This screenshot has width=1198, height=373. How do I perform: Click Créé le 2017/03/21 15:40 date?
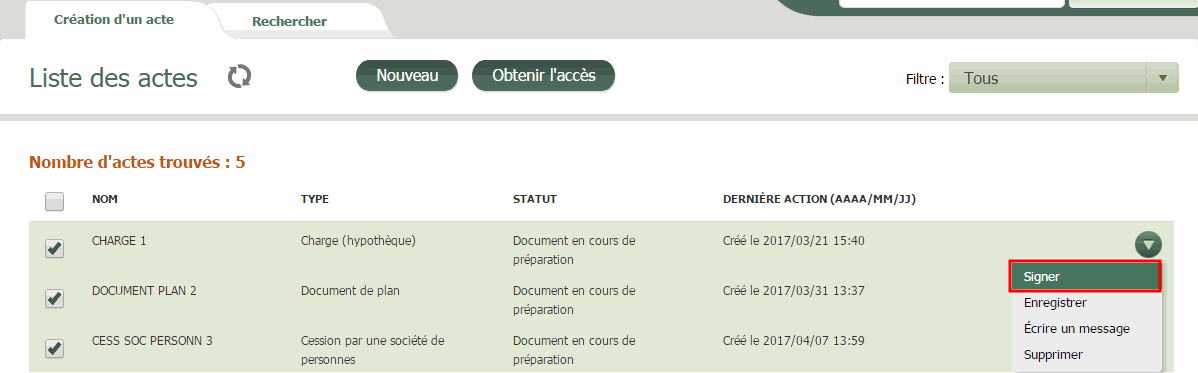794,241
